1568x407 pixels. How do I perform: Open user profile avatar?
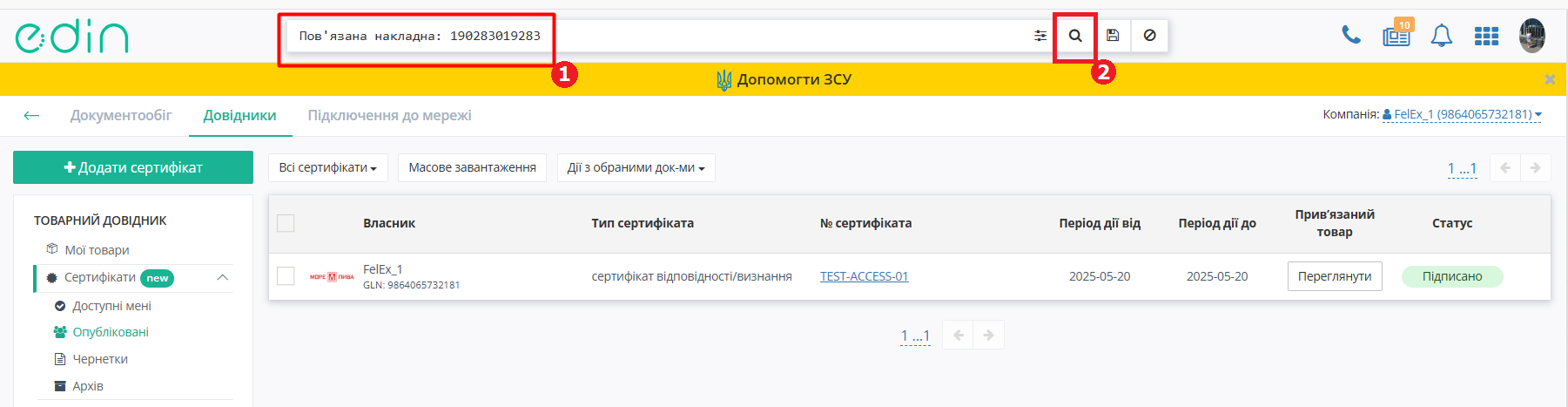(x=1532, y=36)
